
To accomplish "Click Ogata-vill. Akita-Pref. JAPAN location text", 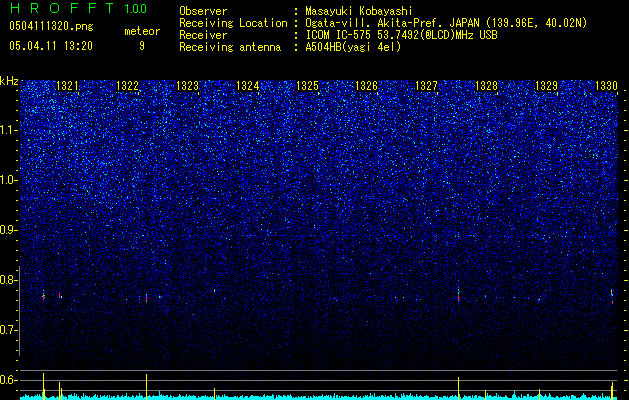I will tap(446, 23).
